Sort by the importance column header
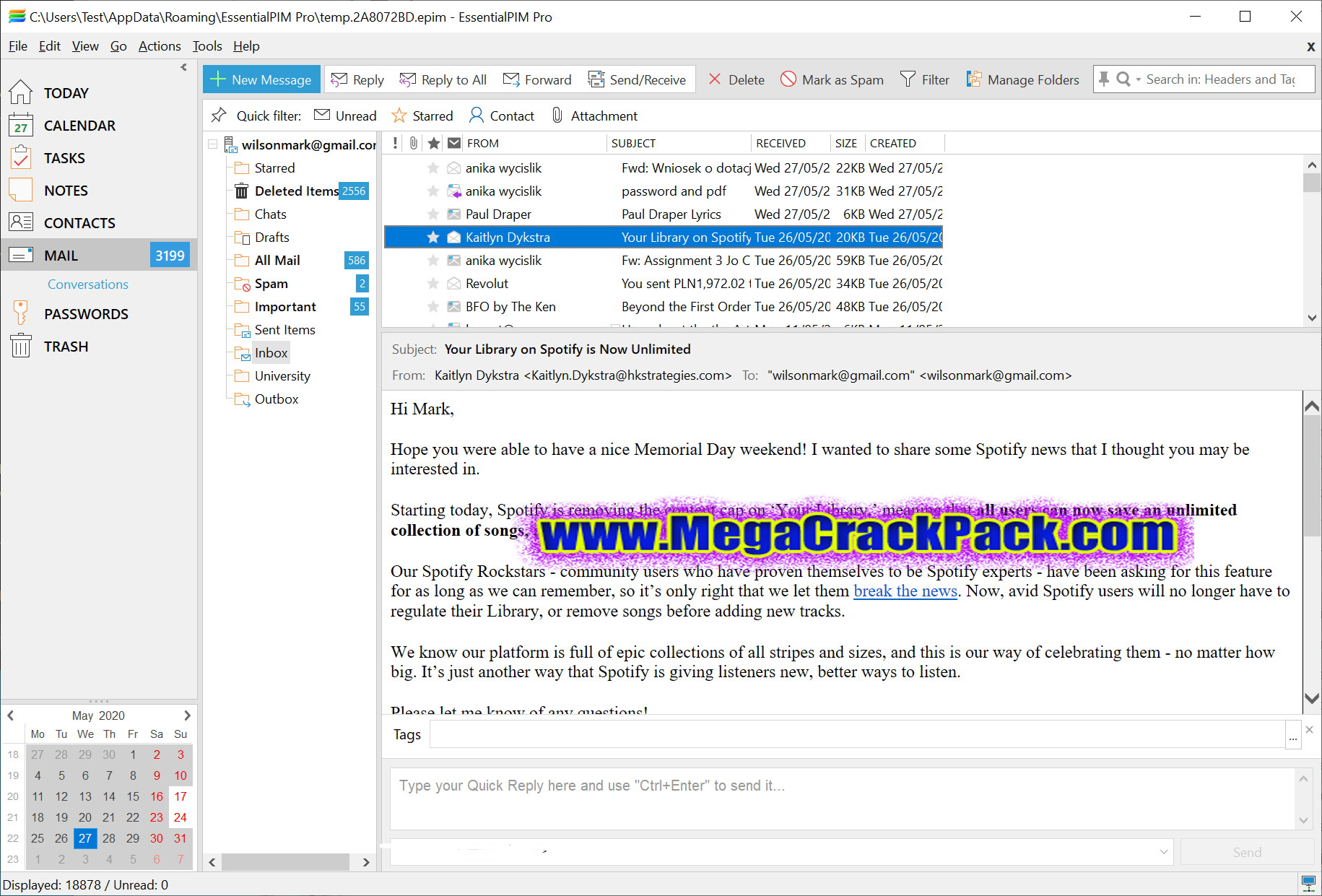The image size is (1322, 896). coord(395,143)
